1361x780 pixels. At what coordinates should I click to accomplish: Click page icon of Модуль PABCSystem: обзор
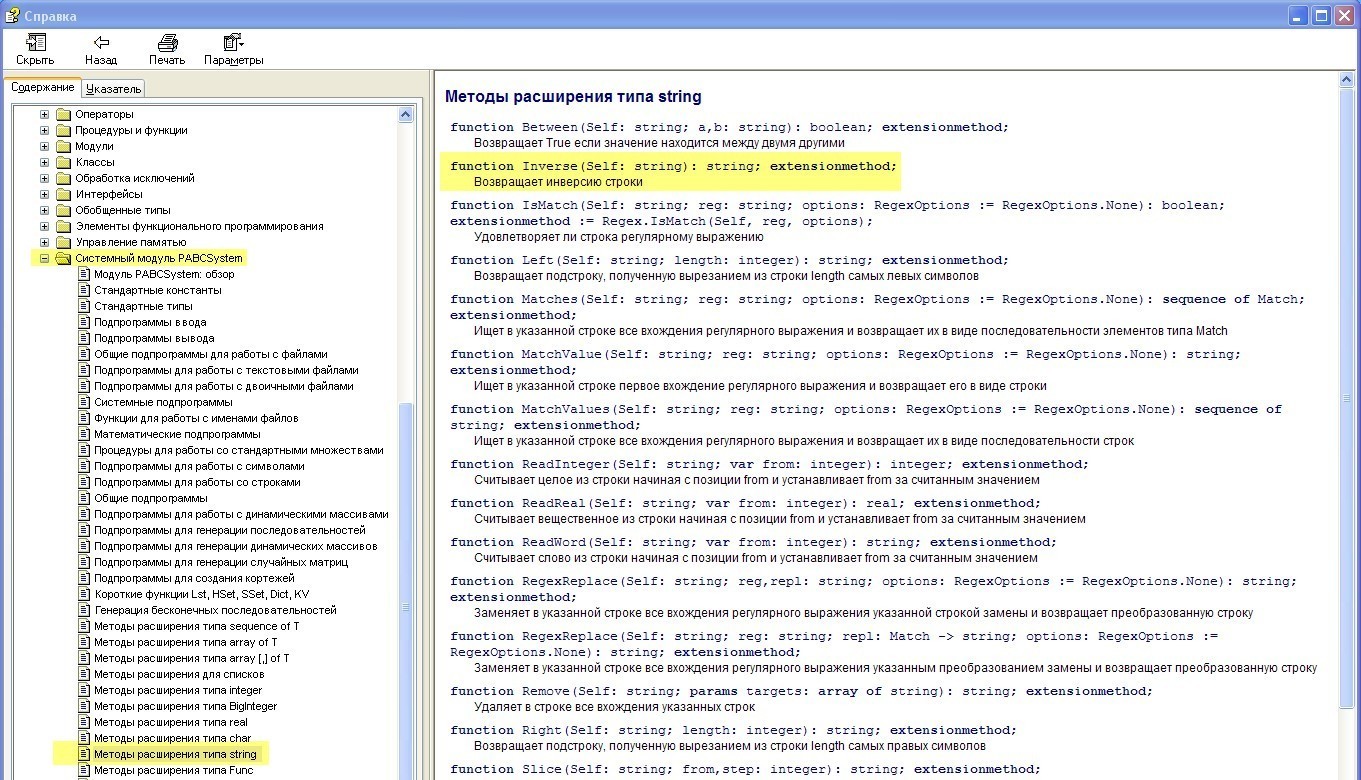[x=84, y=274]
